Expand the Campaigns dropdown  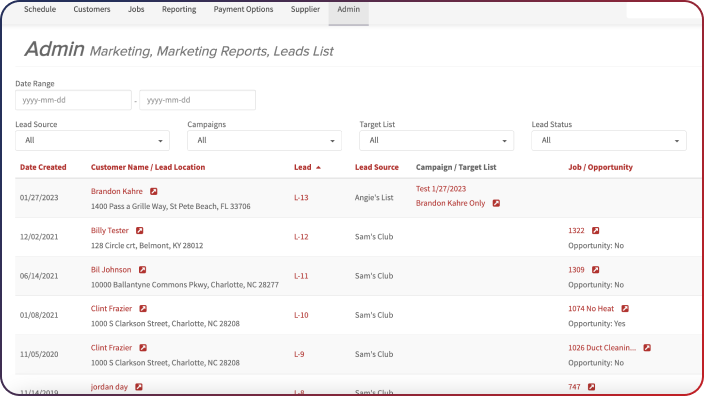click(x=264, y=141)
